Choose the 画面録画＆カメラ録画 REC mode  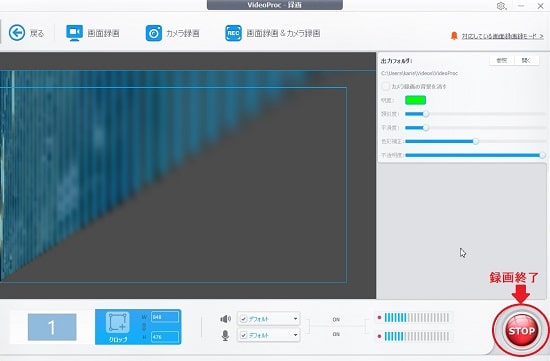pyautogui.click(x=273, y=33)
